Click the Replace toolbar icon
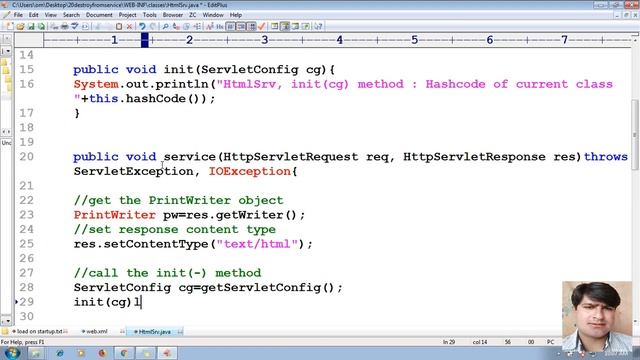640x360 pixels. pyautogui.click(x=176, y=27)
